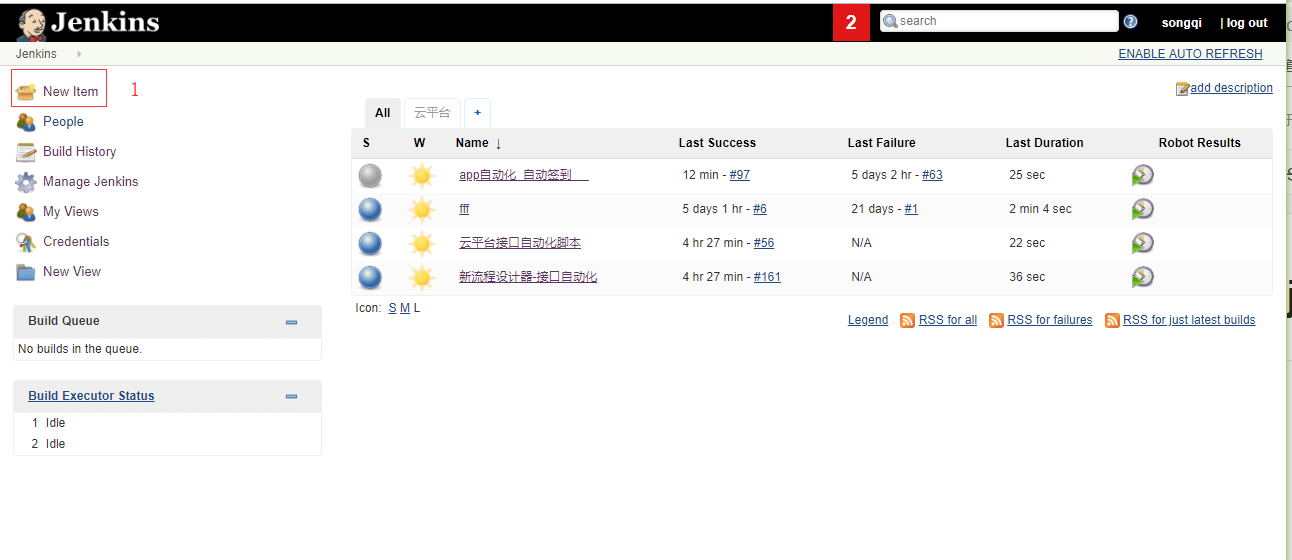Expand the Jenkins breadcrumb arrow menu
1292x560 pixels.
click(x=79, y=54)
